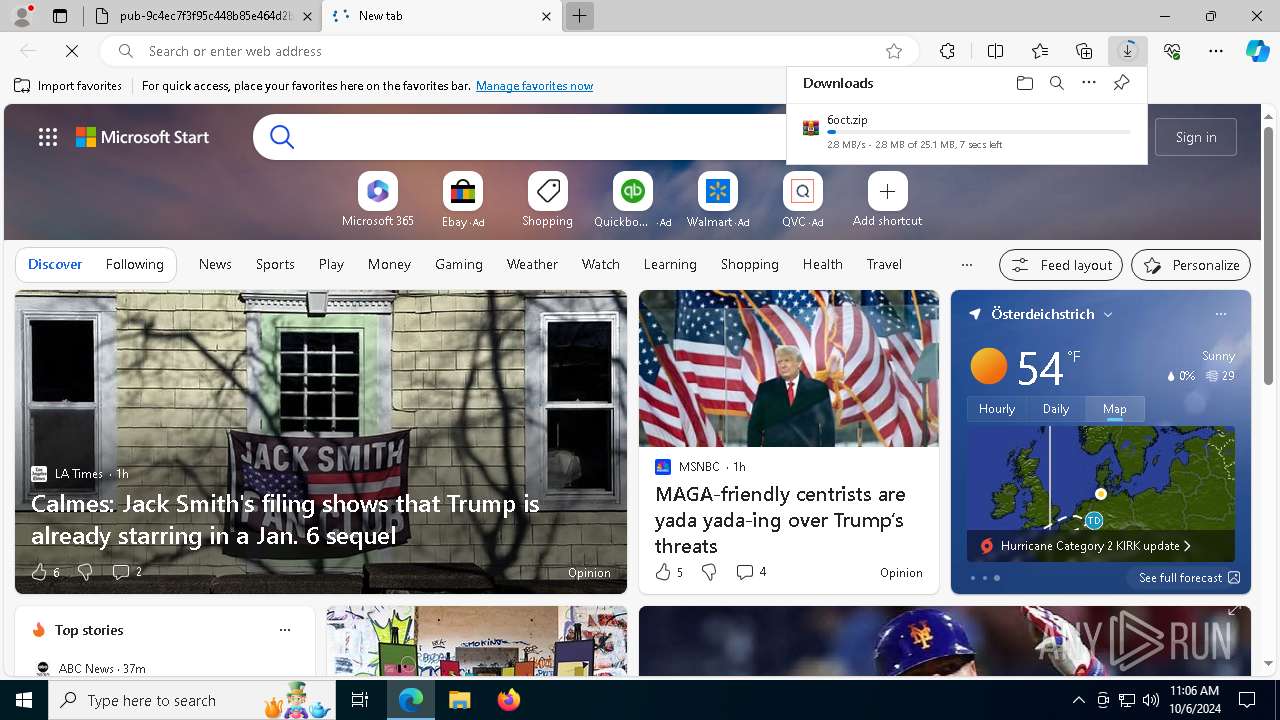This screenshot has height=720, width=1280.
Task: Open Browser essentials heart icon
Action: (1172, 51)
